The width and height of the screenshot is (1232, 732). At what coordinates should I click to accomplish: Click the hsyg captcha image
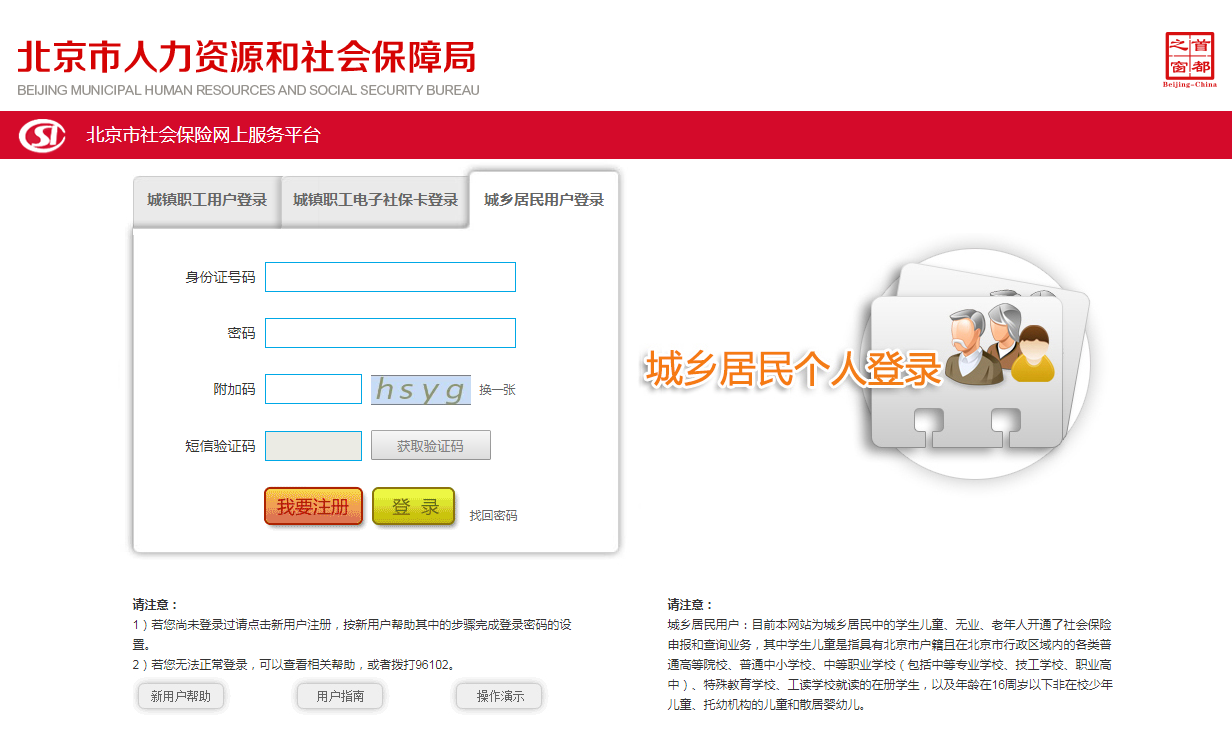421,390
